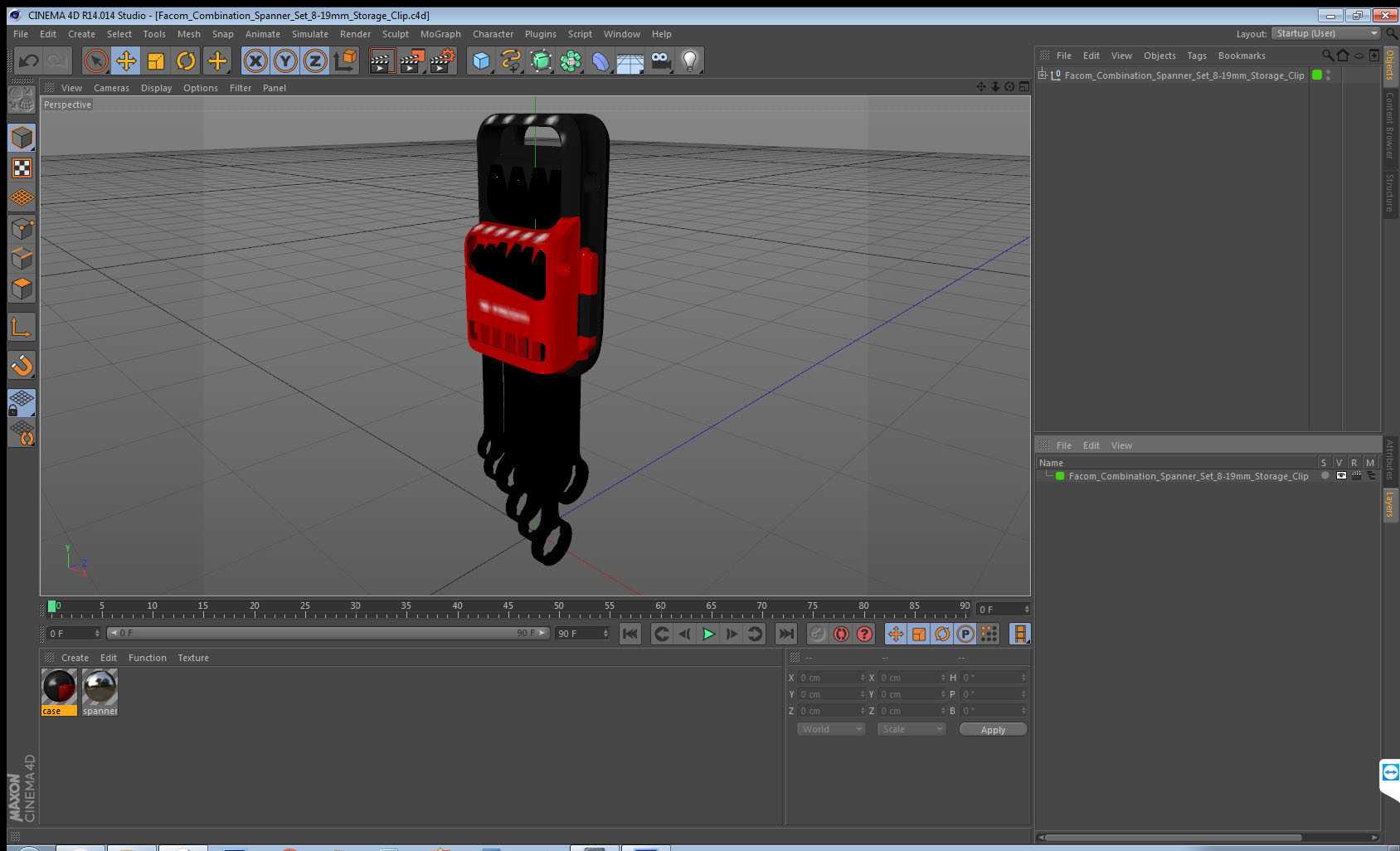The height and width of the screenshot is (851, 1400).
Task: Toggle layer Solo for Facom layer
Action: click(1325, 476)
